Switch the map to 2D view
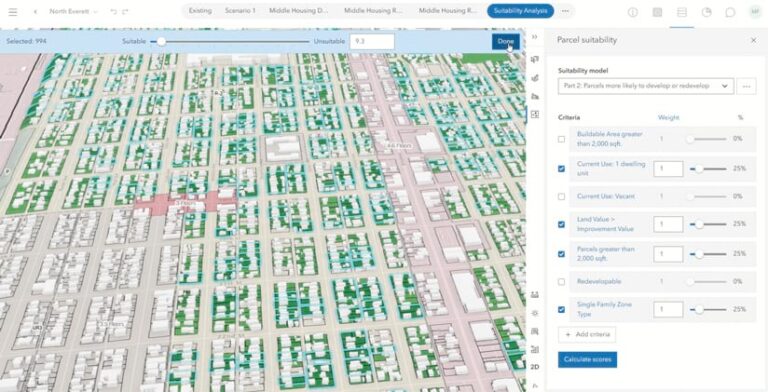 click(x=535, y=367)
